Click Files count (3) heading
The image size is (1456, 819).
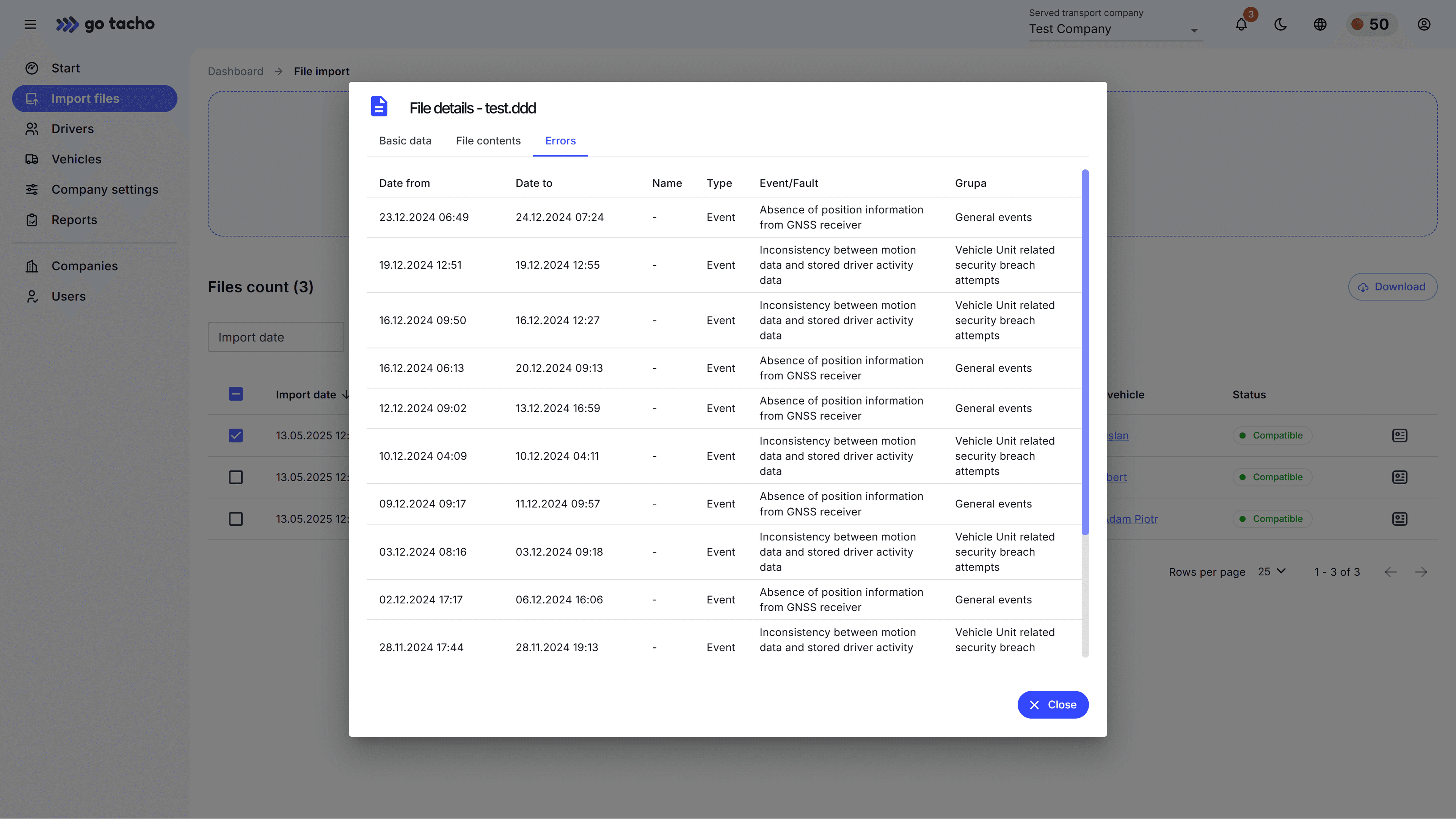tap(260, 287)
